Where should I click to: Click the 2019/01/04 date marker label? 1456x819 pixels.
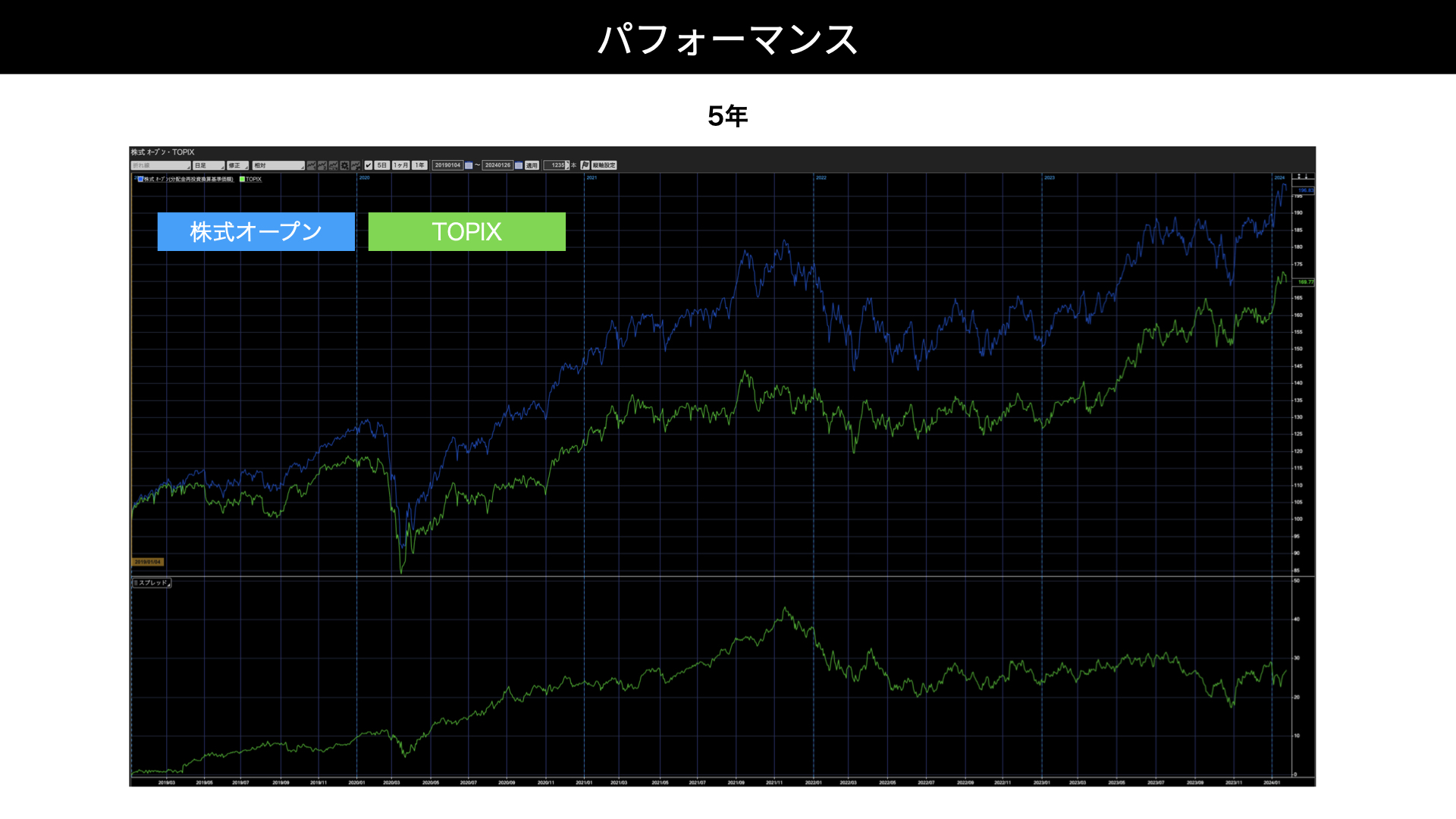(x=148, y=562)
